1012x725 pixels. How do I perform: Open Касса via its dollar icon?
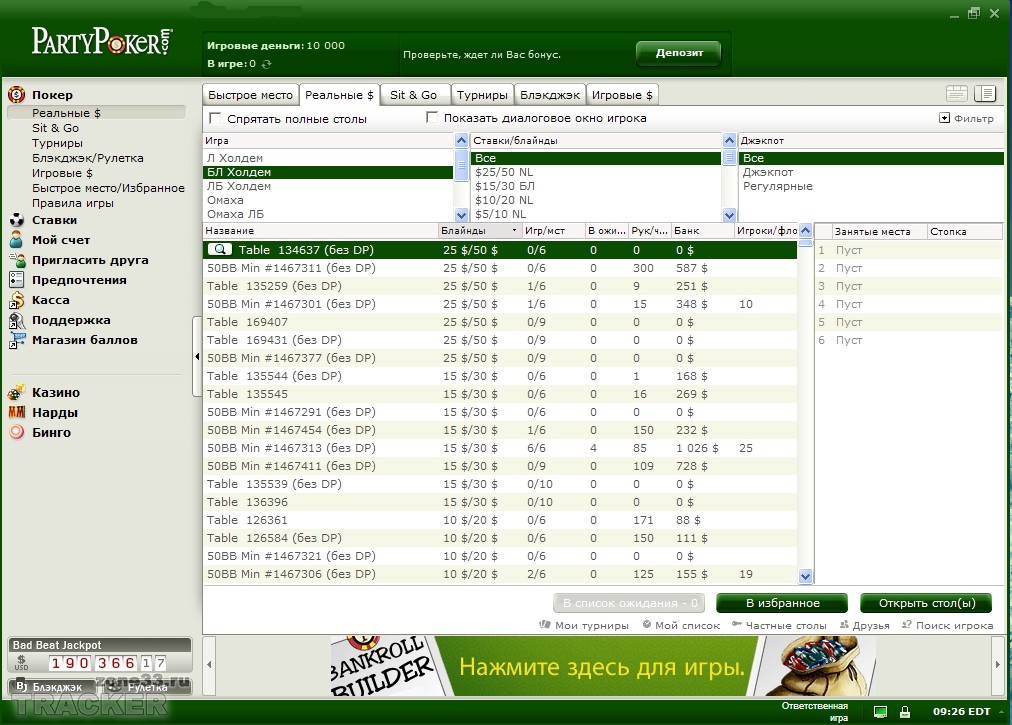[16, 300]
